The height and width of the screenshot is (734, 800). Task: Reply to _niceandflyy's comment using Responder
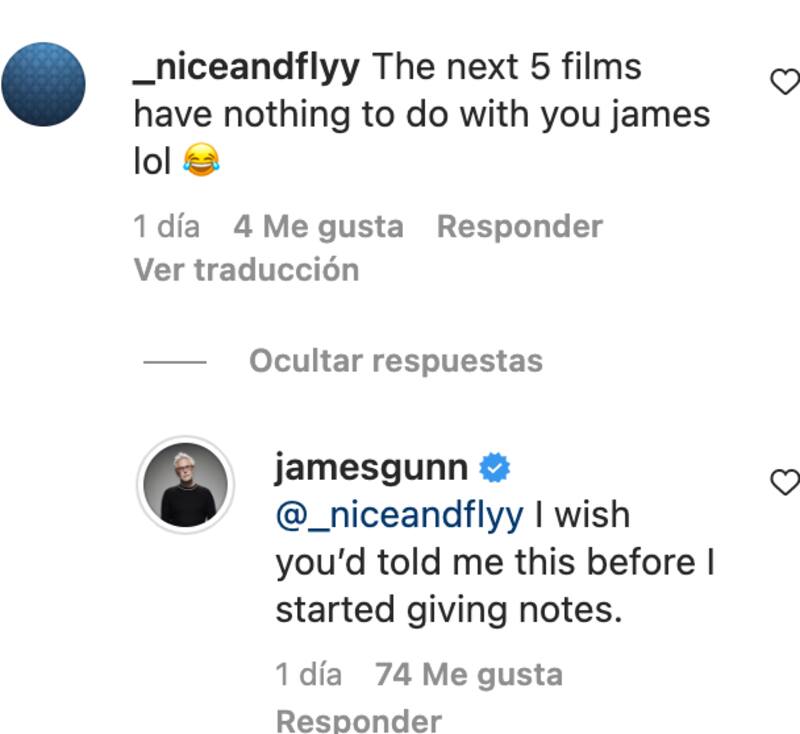[520, 226]
